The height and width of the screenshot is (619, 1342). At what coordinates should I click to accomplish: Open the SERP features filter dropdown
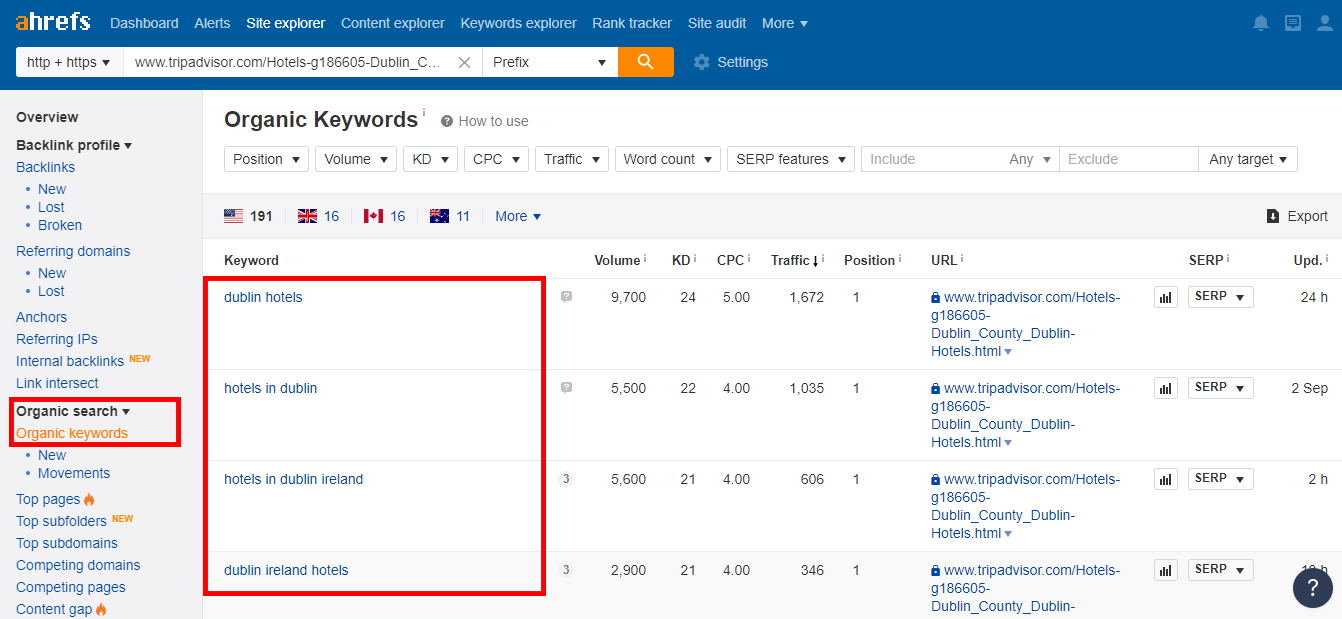(x=791, y=159)
